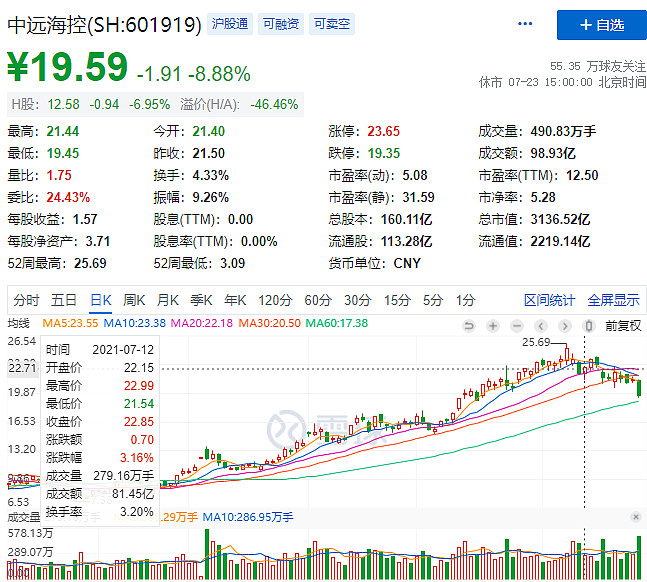Switch to the 五日 five-day tab

[64, 300]
